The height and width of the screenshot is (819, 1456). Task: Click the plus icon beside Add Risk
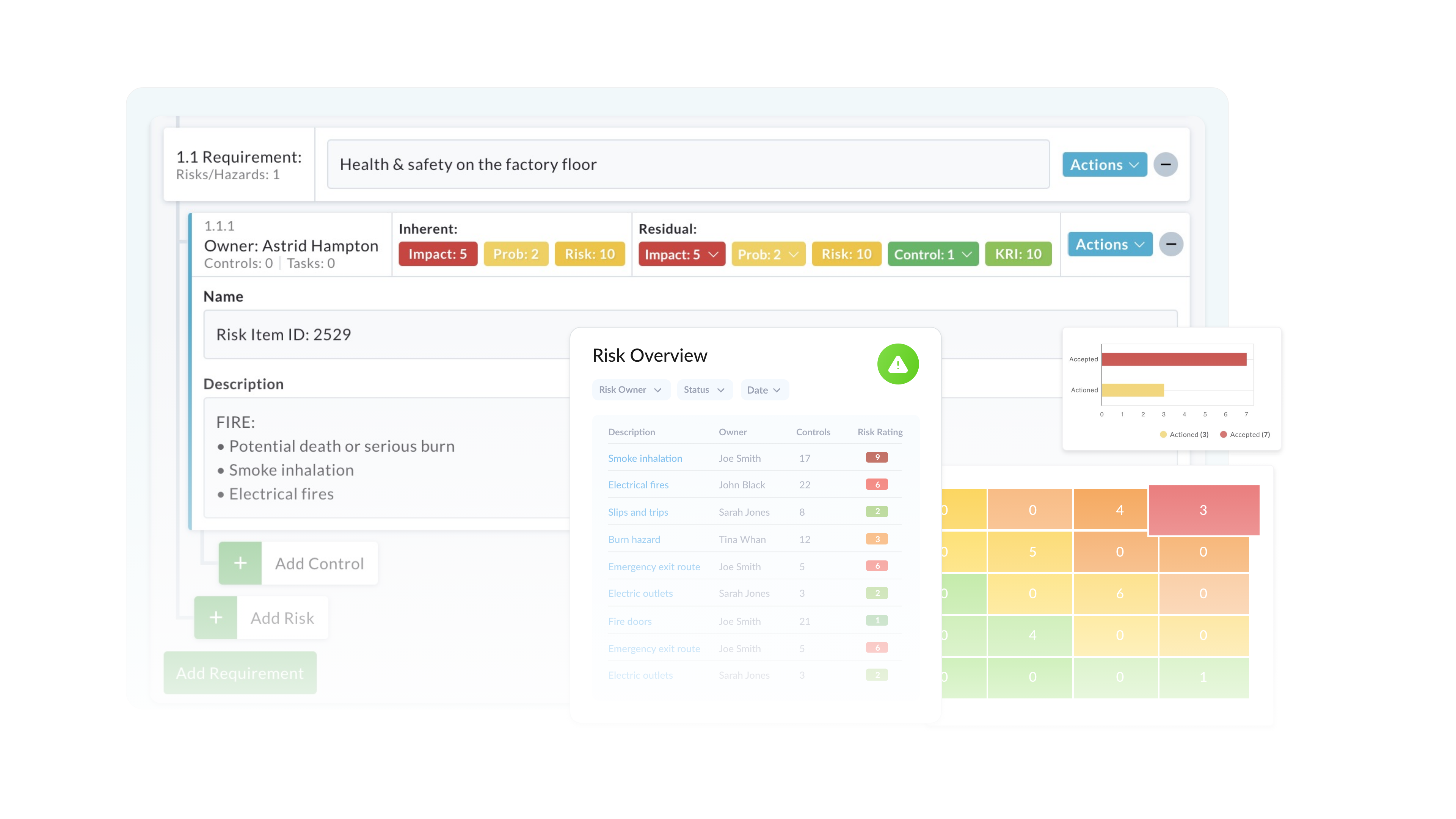(216, 618)
